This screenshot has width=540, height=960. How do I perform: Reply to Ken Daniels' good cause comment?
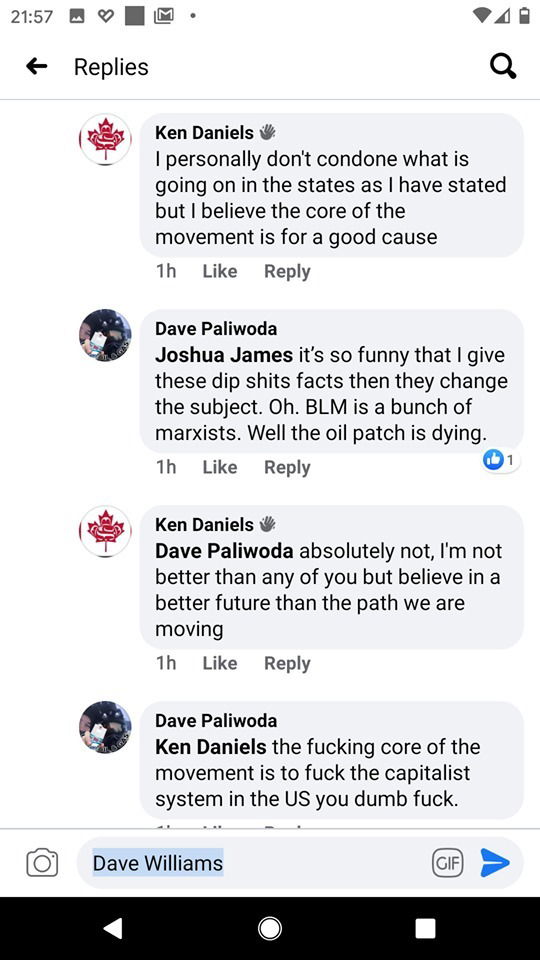coord(287,271)
